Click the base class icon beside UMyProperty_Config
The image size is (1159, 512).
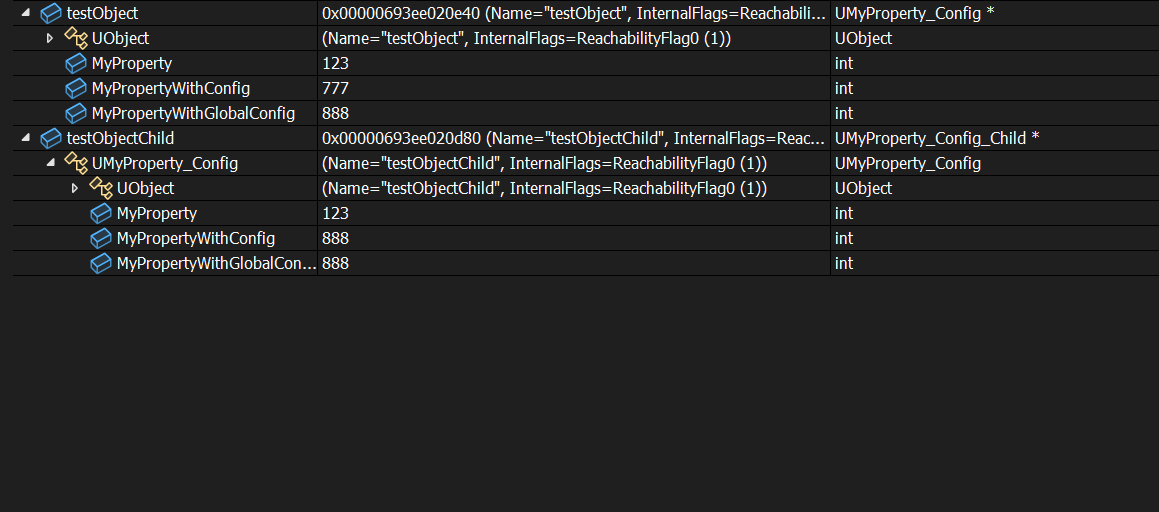(76, 163)
